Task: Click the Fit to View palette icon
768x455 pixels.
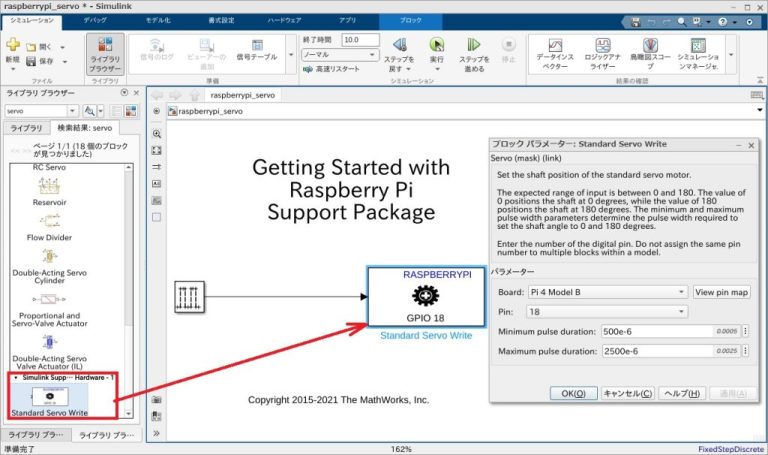Action: coord(157,150)
